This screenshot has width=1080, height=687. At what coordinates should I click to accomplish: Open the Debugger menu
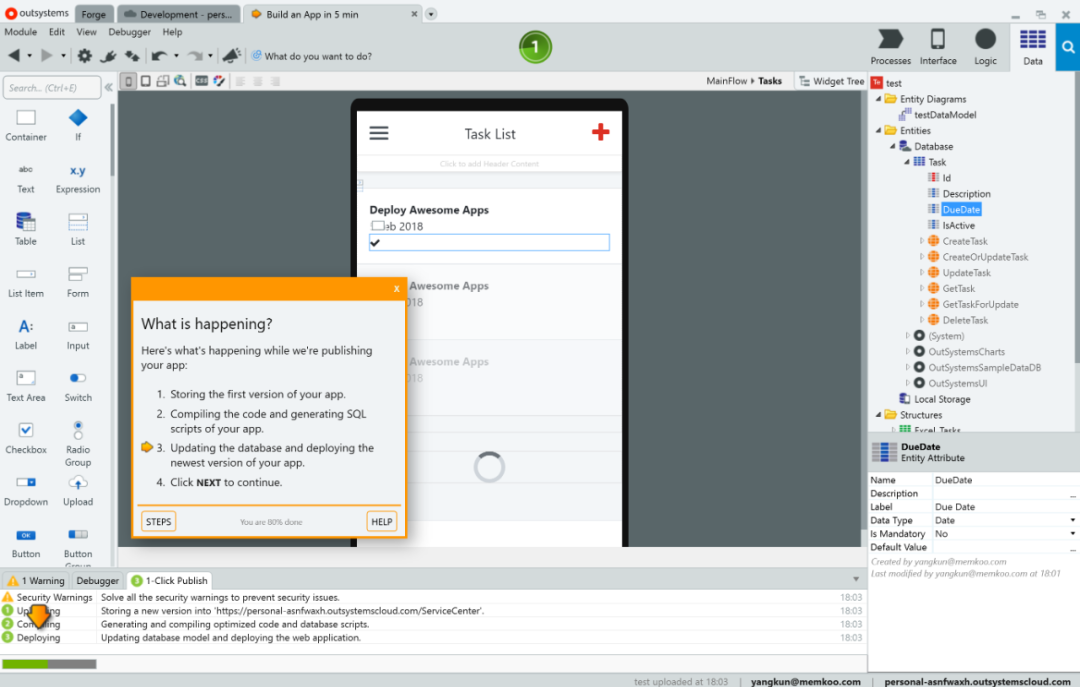[129, 32]
